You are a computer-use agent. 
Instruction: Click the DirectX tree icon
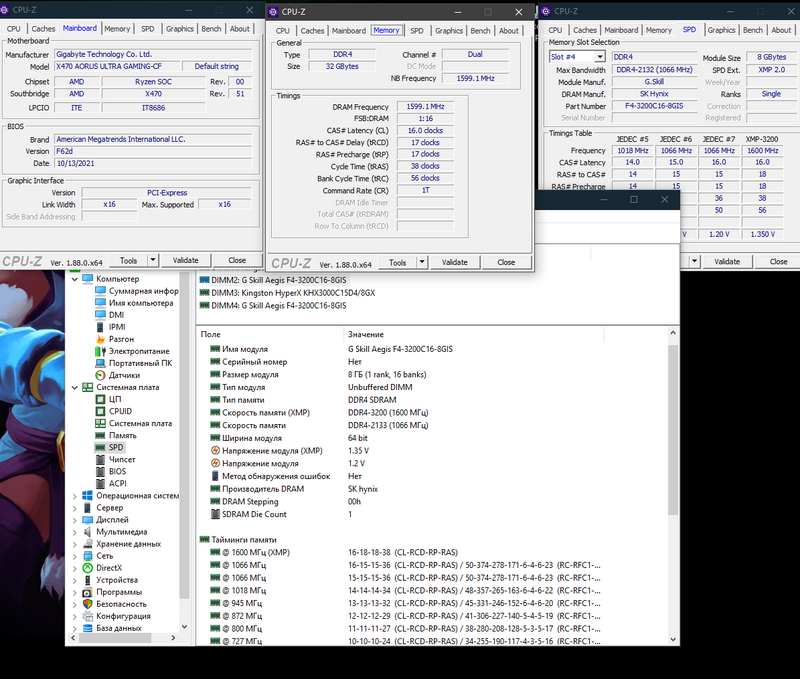point(88,568)
